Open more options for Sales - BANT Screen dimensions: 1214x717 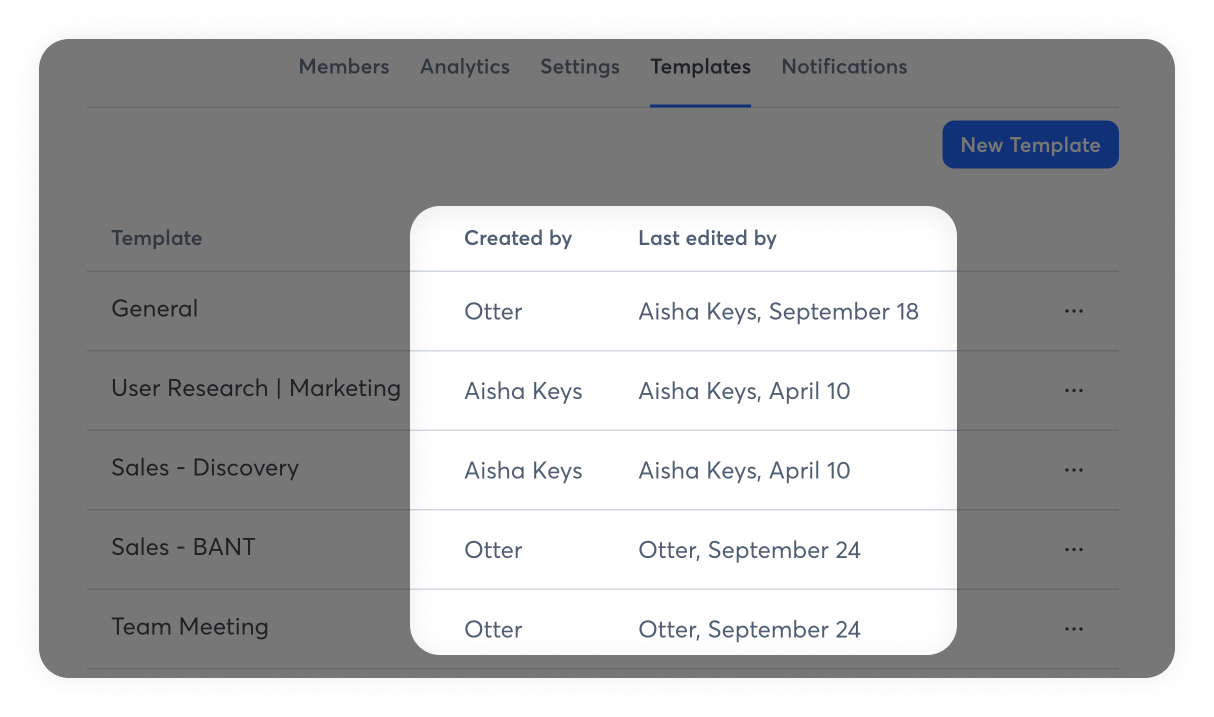1074,550
